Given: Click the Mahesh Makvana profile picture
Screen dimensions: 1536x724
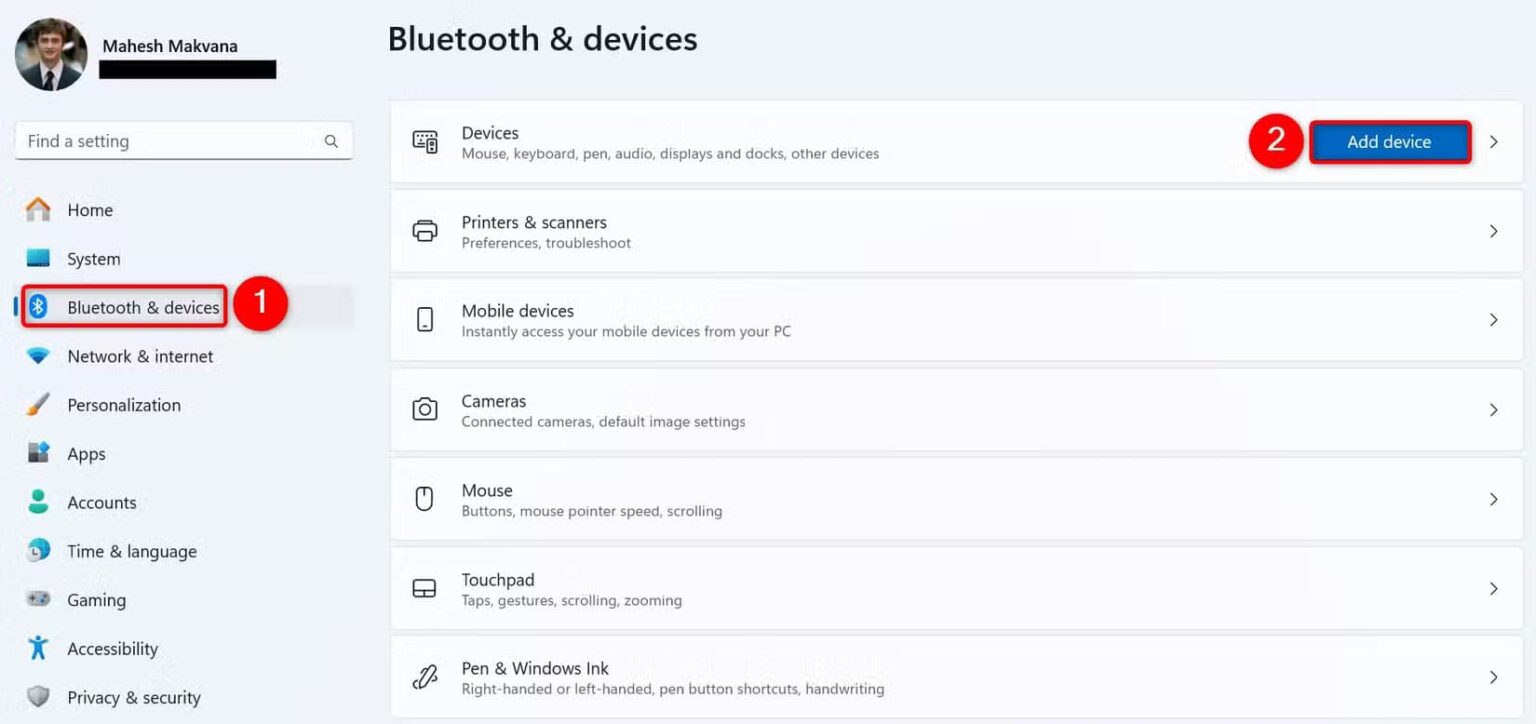Looking at the screenshot, I should coord(51,54).
